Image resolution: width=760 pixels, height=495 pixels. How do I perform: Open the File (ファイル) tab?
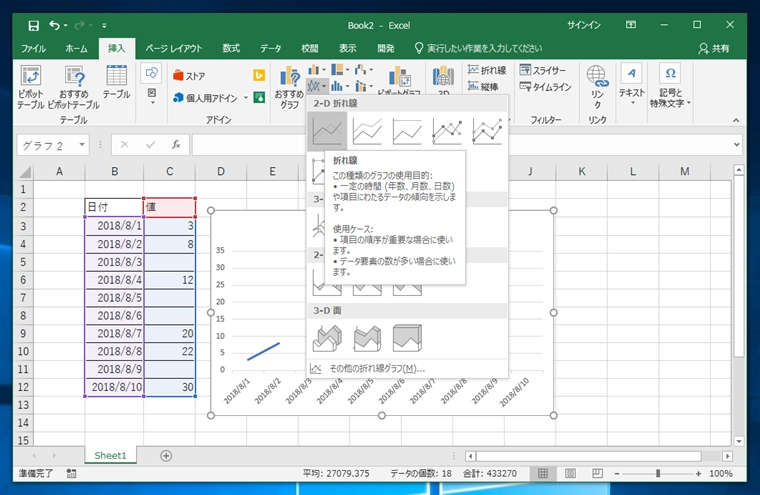pyautogui.click(x=33, y=48)
